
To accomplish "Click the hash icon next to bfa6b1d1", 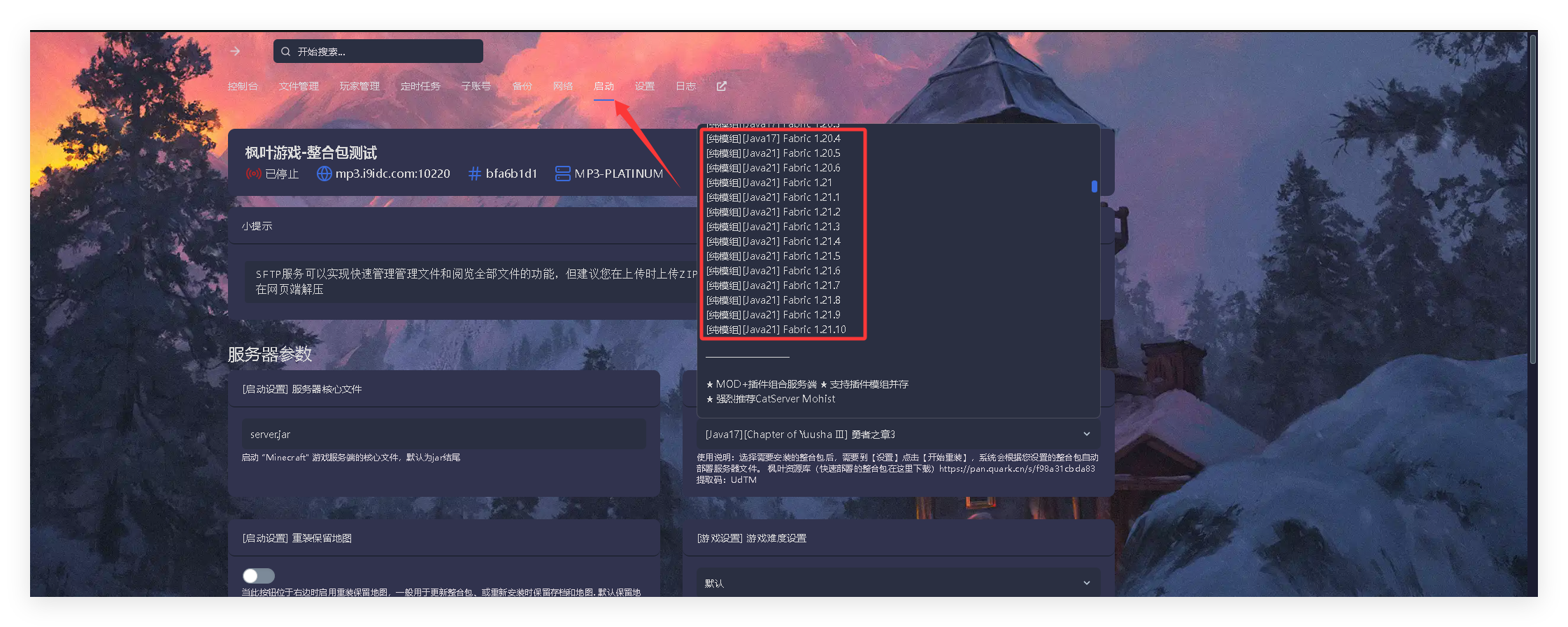I will pyautogui.click(x=474, y=174).
